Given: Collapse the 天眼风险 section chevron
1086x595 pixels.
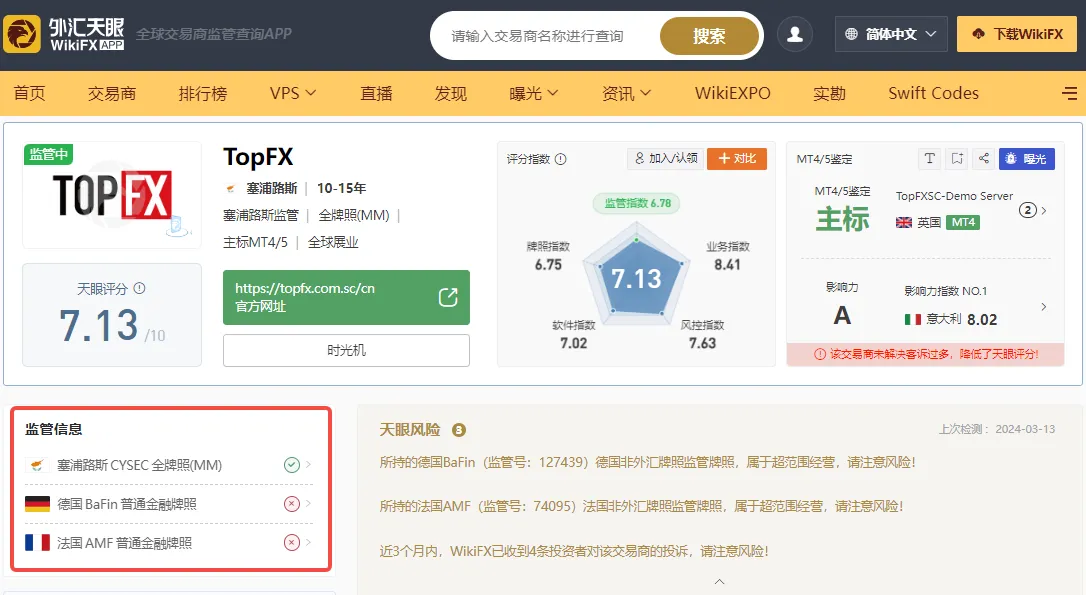Looking at the screenshot, I should pos(720,581).
